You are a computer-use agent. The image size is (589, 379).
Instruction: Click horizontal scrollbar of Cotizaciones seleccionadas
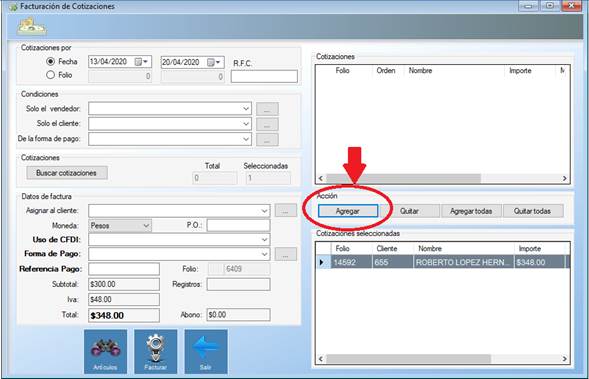tap(408, 359)
